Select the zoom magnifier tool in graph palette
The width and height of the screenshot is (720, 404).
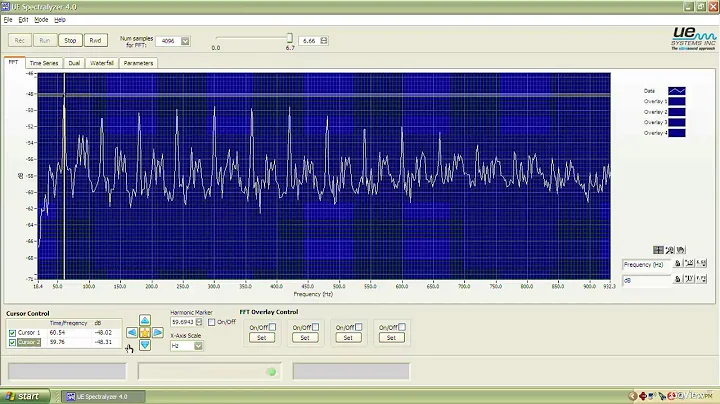click(669, 250)
